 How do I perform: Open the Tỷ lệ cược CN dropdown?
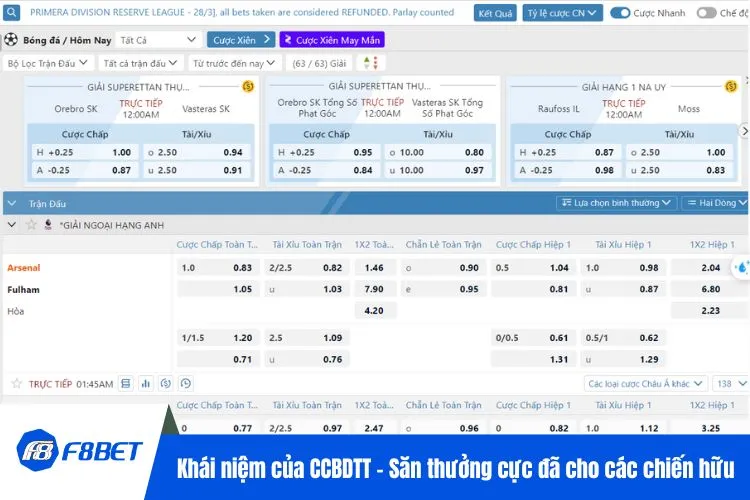562,13
